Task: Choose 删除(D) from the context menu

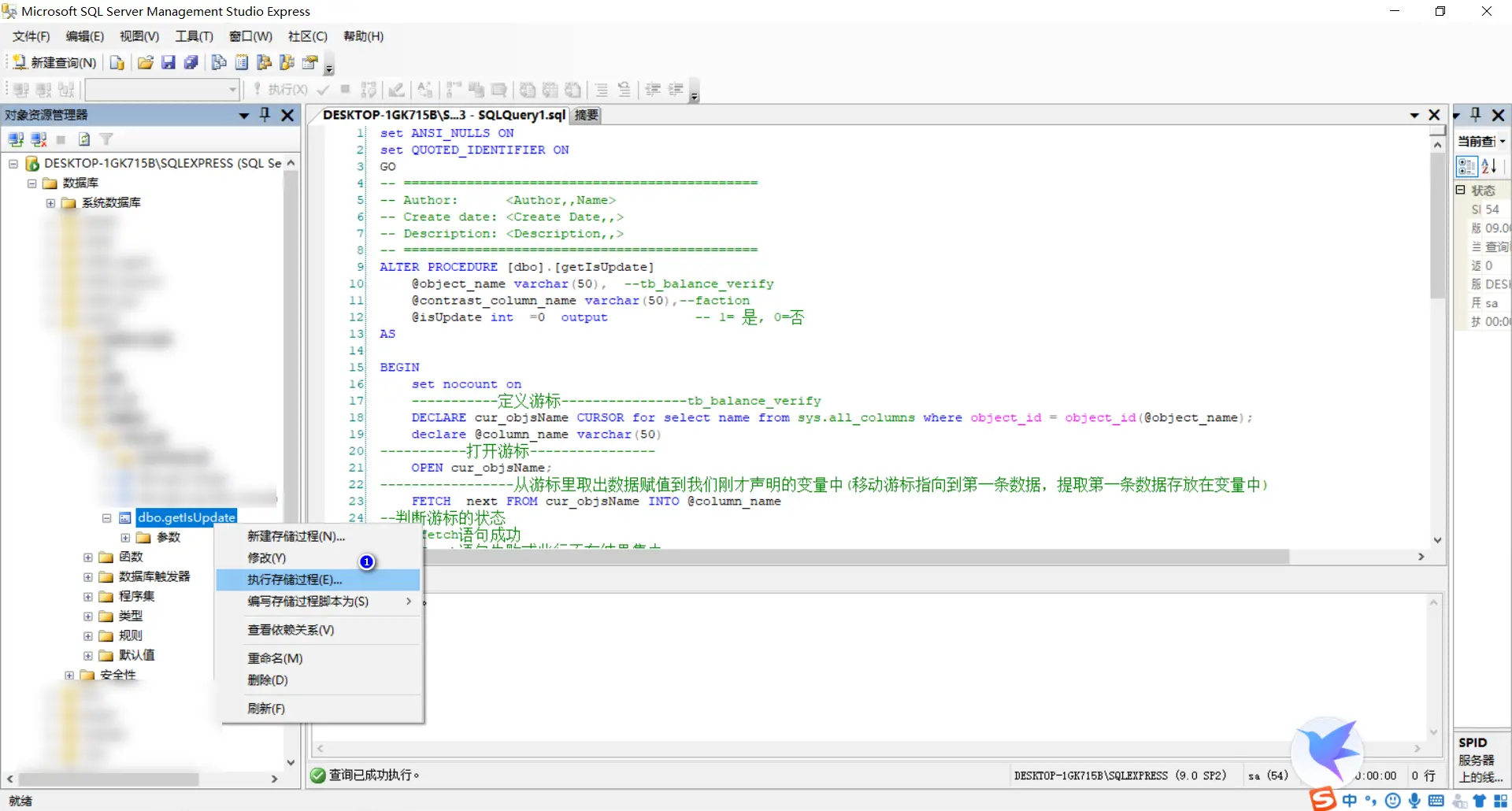Action: pos(320,680)
